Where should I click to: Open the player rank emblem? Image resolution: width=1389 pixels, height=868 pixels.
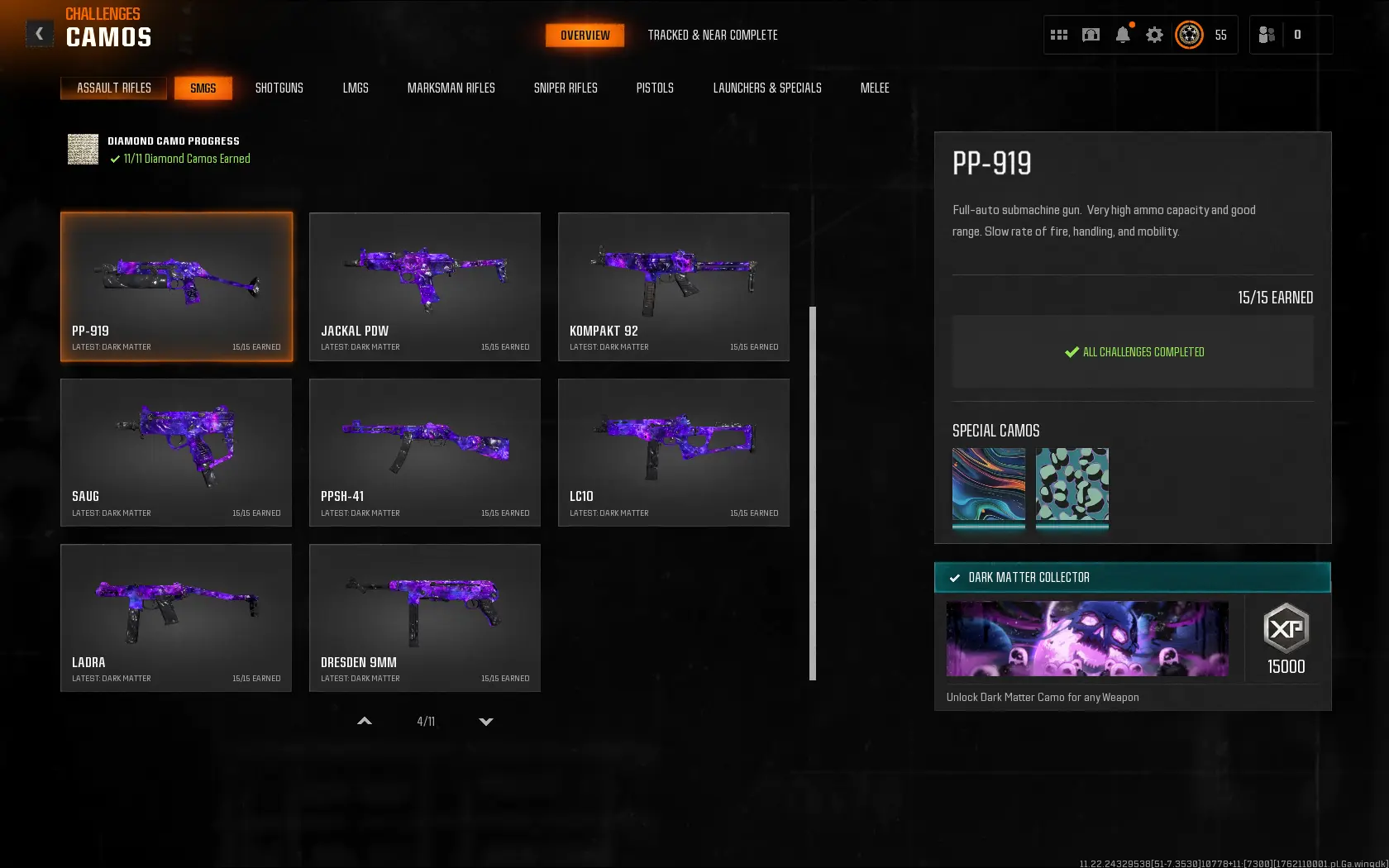coord(1189,35)
